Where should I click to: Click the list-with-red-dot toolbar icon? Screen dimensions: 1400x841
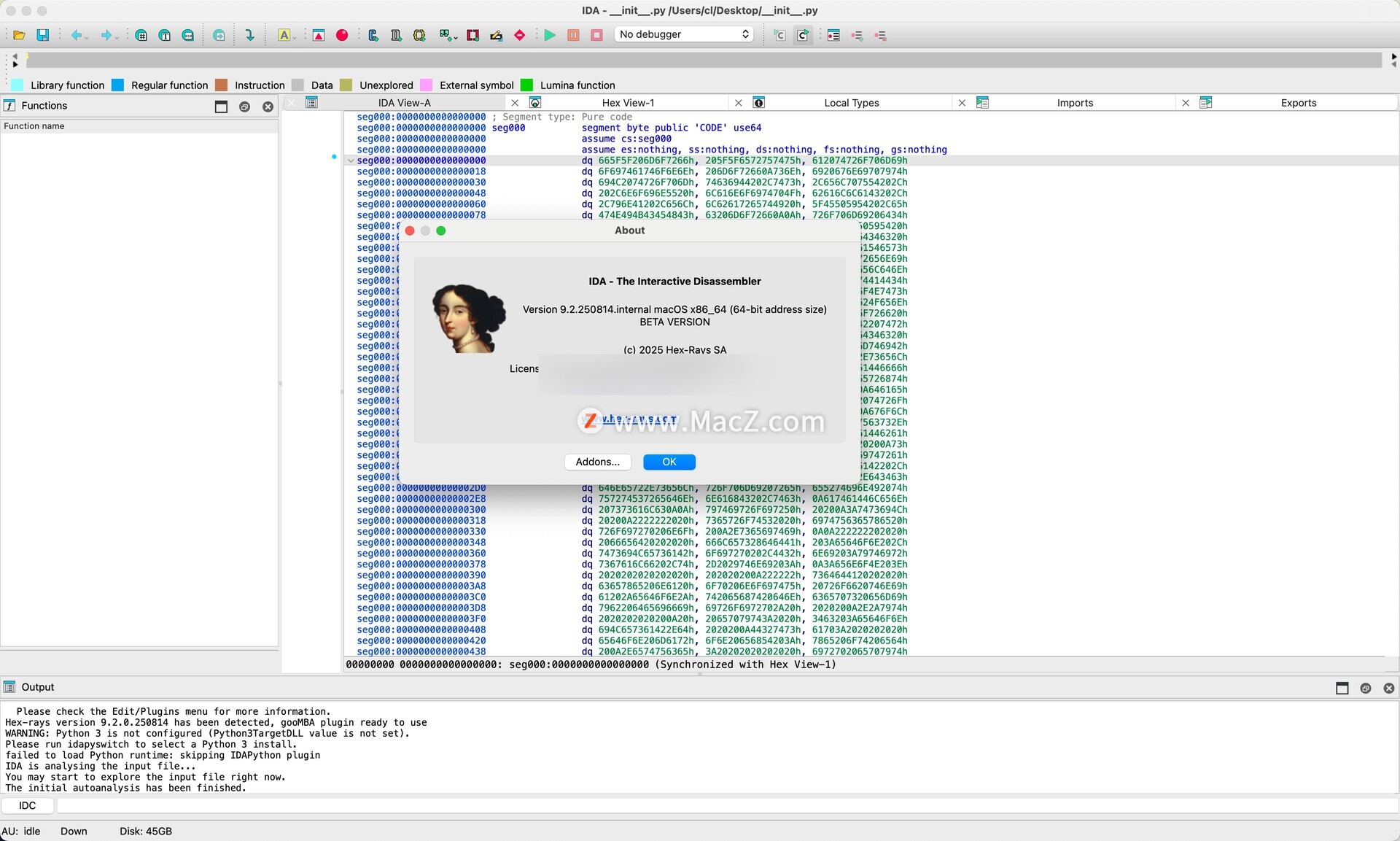coord(833,34)
